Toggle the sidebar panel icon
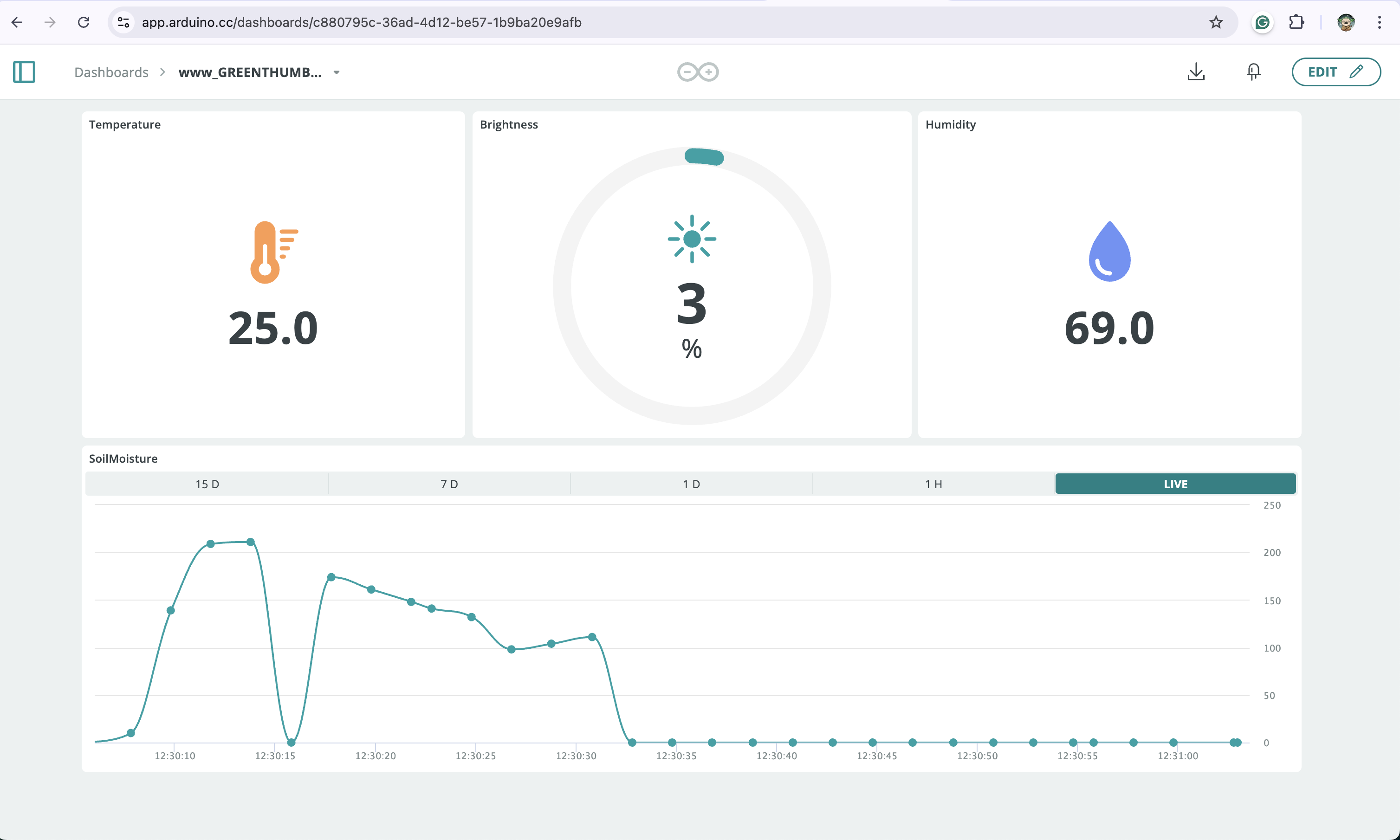 point(24,72)
